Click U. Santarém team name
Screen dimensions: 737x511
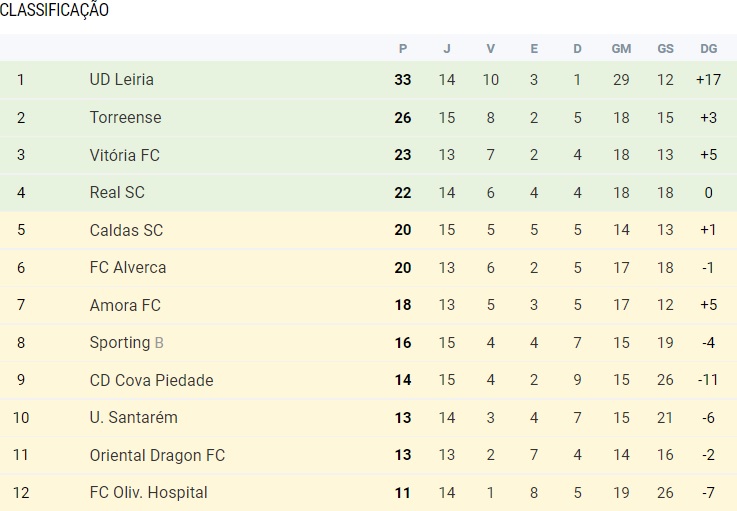click(133, 417)
